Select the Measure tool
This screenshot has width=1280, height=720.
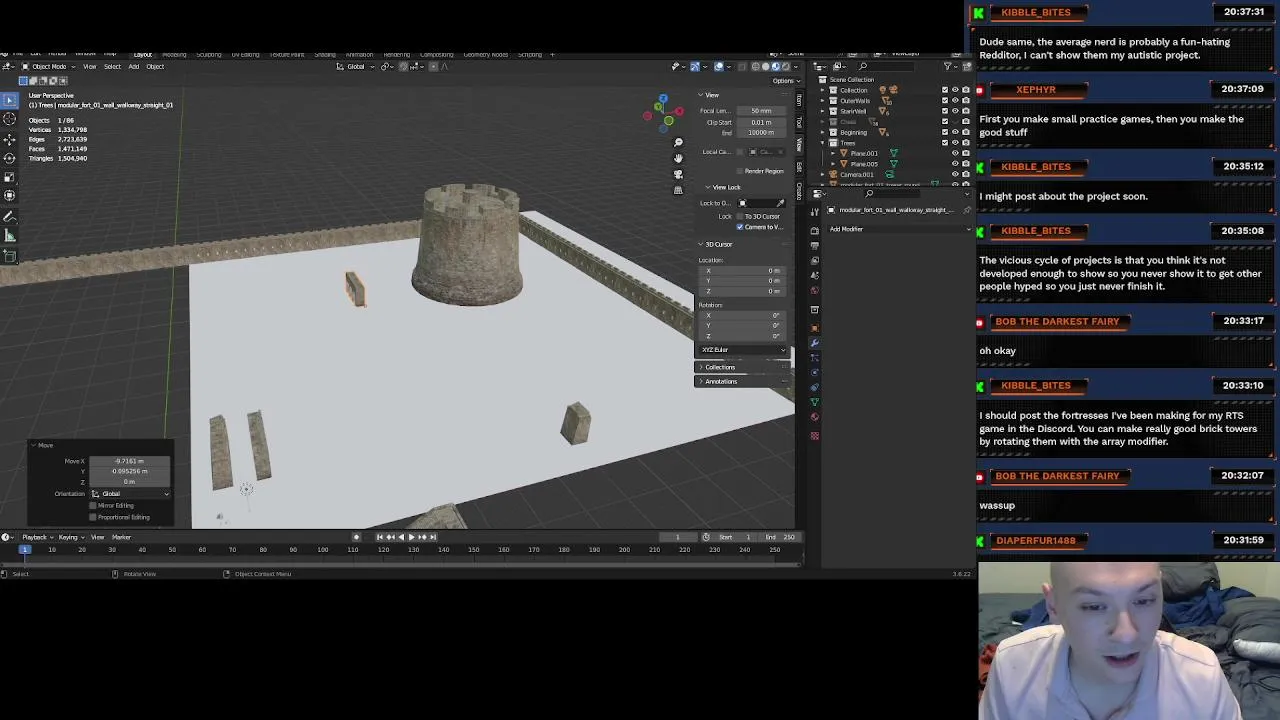coord(10,236)
